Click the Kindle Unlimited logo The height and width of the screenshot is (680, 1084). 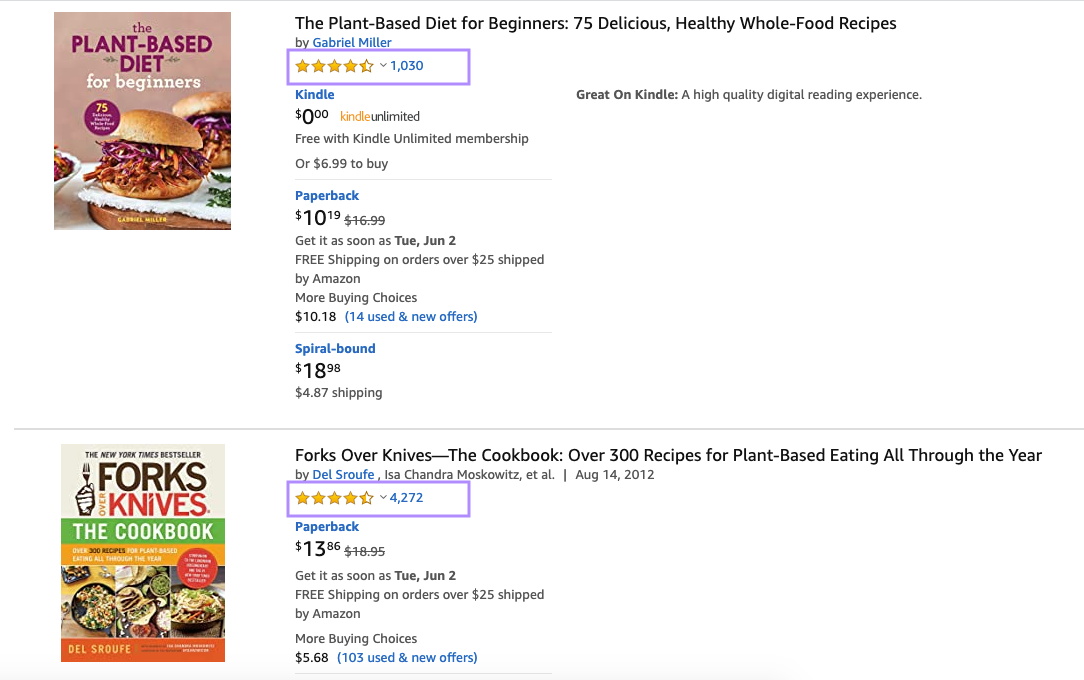pyautogui.click(x=380, y=116)
